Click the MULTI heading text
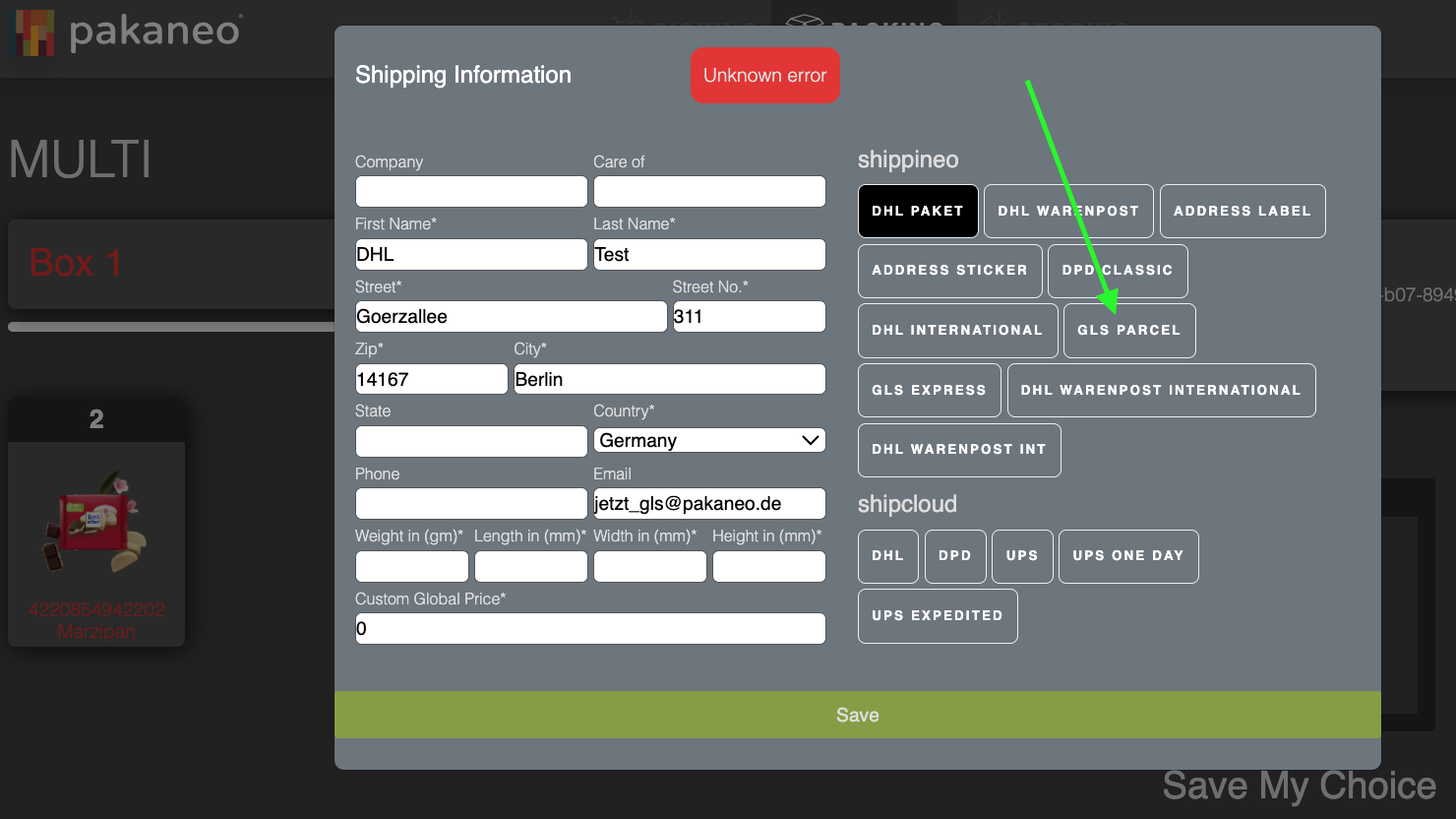The width and height of the screenshot is (1456, 819). point(81,159)
